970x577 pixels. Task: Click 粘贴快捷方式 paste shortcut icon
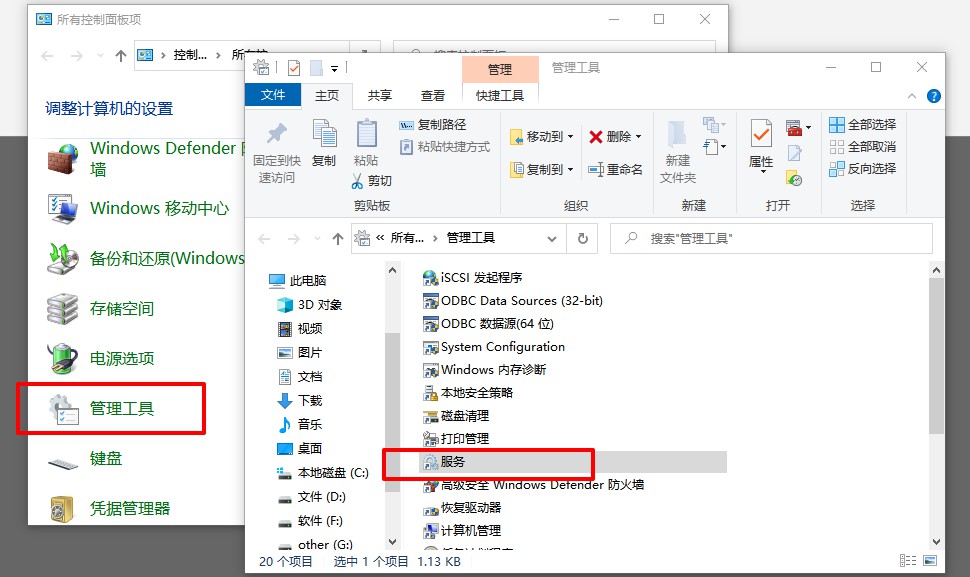click(x=445, y=147)
